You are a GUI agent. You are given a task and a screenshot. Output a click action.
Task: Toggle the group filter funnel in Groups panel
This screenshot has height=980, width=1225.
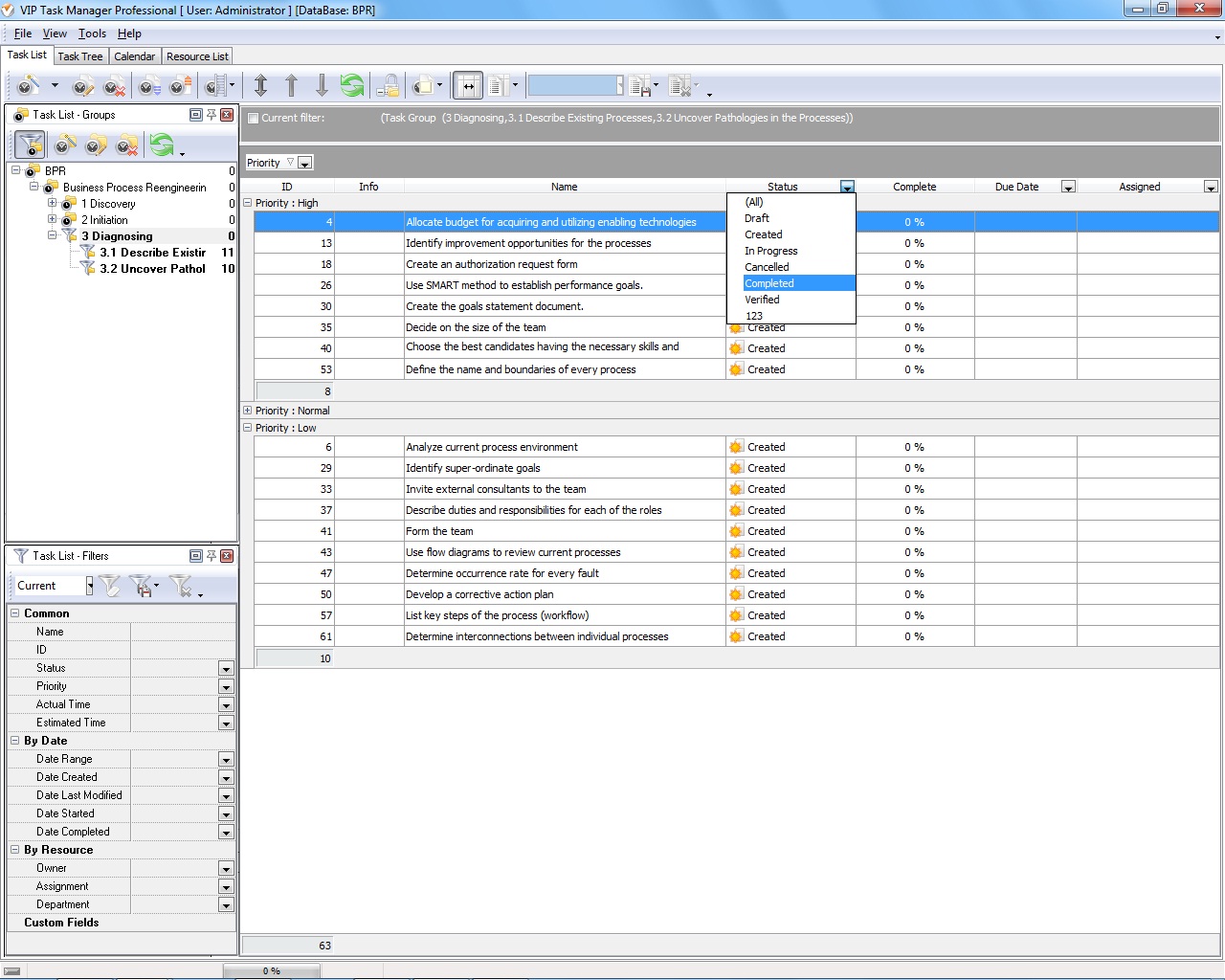[x=30, y=145]
